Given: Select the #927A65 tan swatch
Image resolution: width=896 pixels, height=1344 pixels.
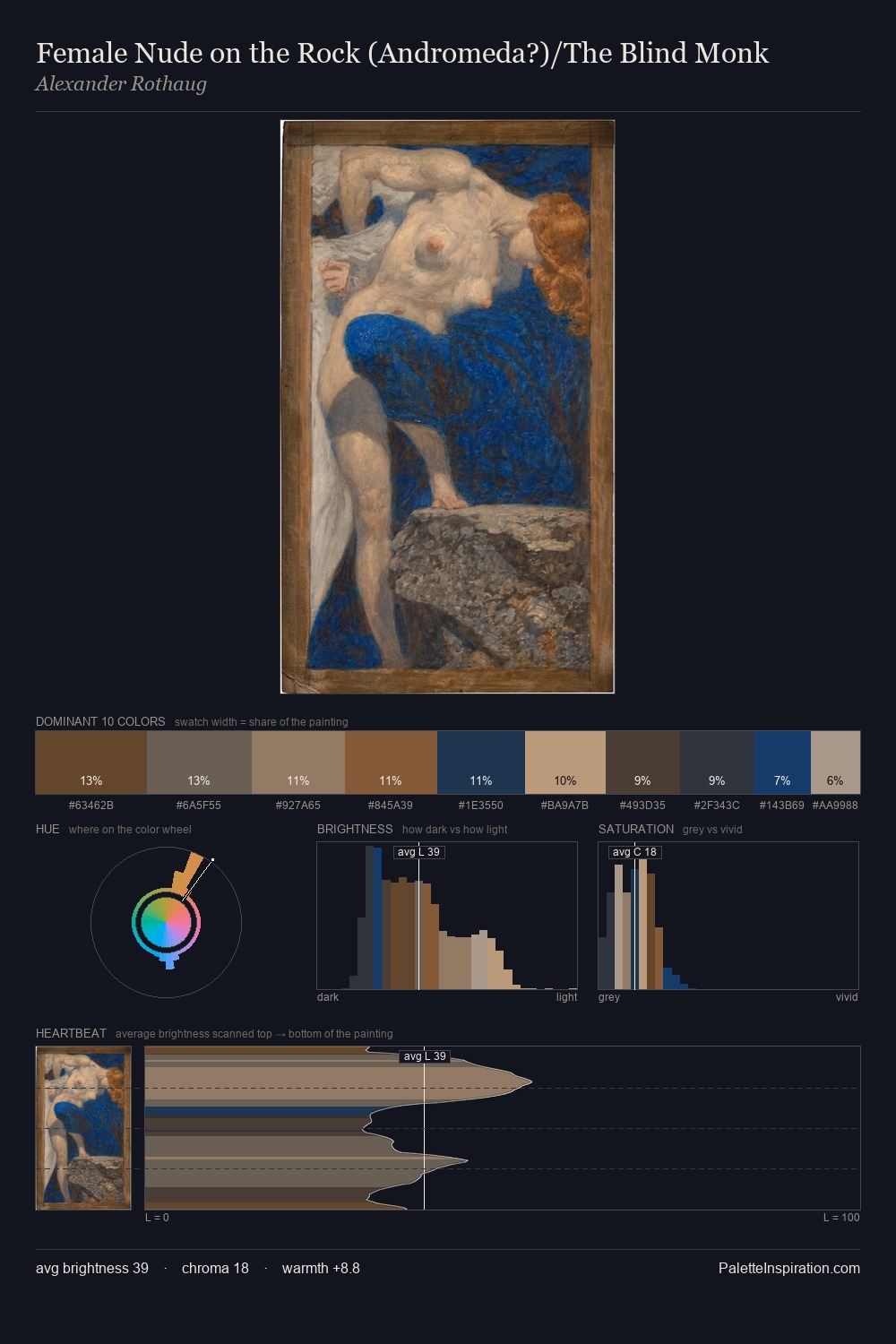Looking at the screenshot, I should pos(298,762).
